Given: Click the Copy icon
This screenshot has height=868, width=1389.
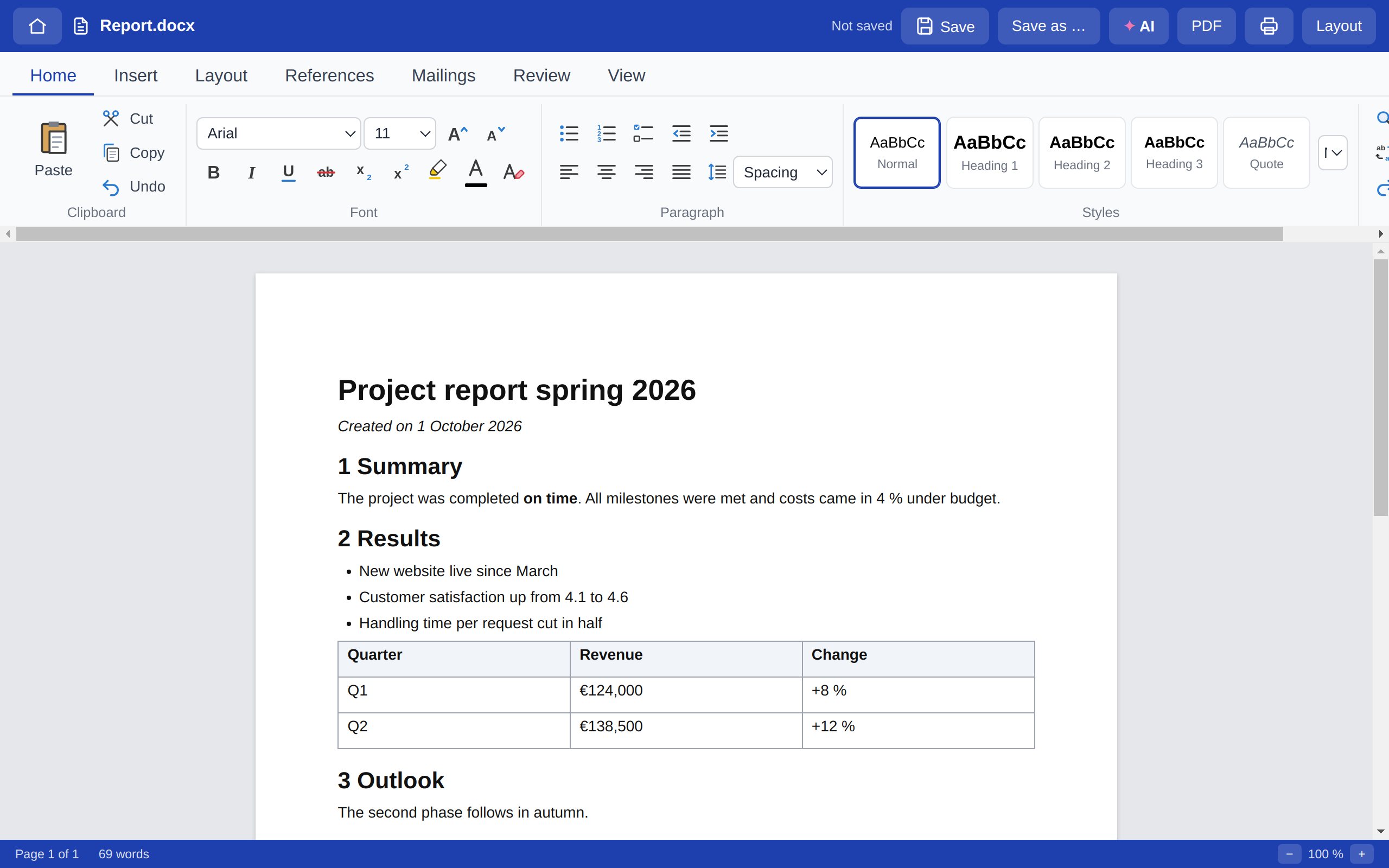Looking at the screenshot, I should click(111, 152).
